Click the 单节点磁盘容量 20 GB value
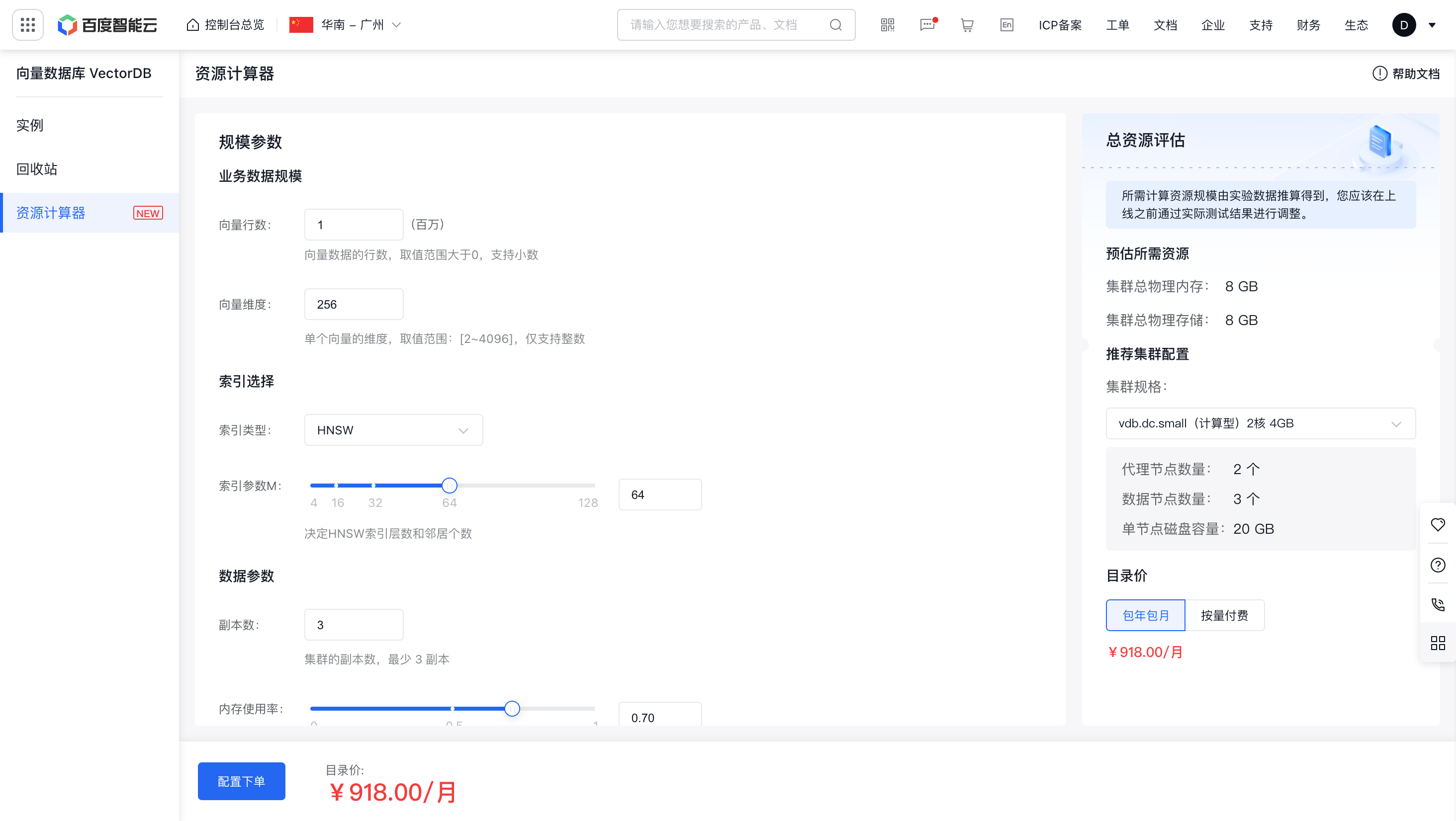 [x=1254, y=529]
